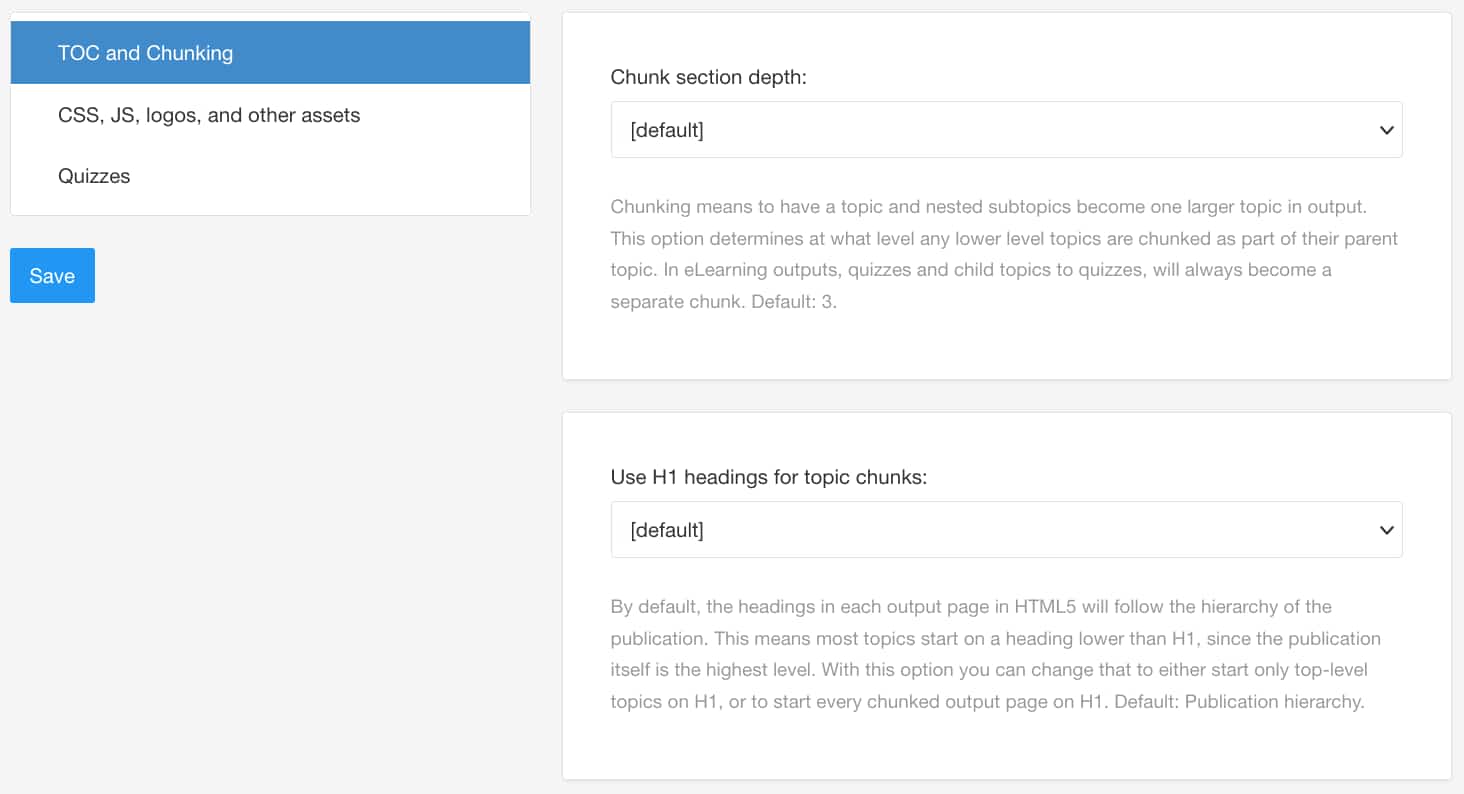Image resolution: width=1464 pixels, height=794 pixels.
Task: Click the chevron arrow on H1 headings dropdown
Action: click(x=1386, y=530)
